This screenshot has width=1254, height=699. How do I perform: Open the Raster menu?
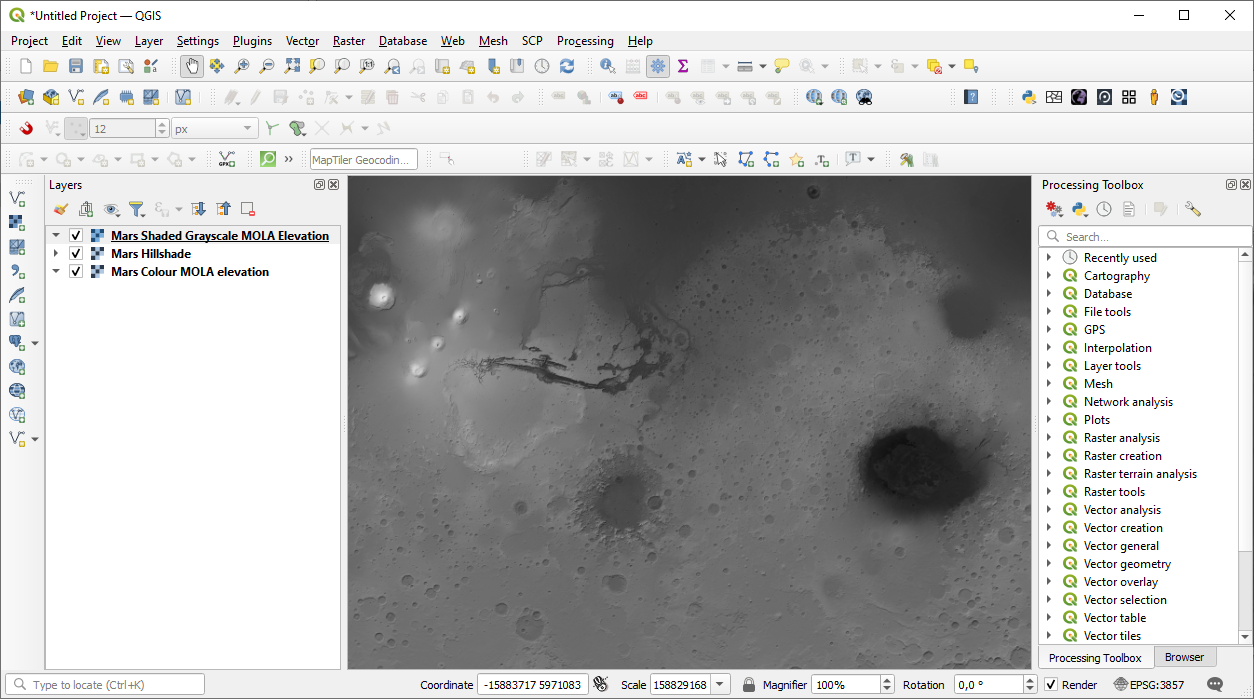pos(348,41)
